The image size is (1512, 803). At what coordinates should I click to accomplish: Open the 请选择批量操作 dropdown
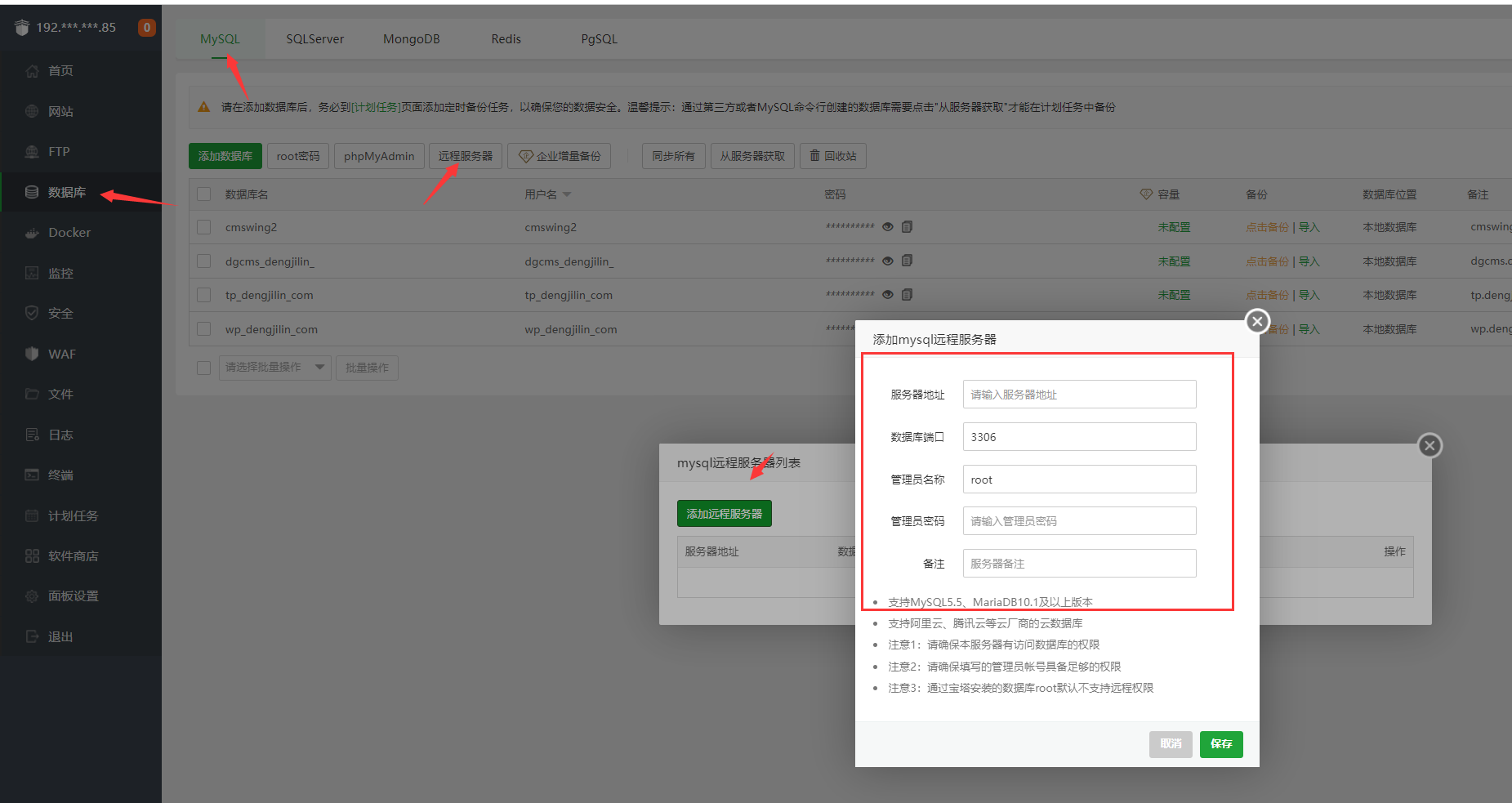274,368
